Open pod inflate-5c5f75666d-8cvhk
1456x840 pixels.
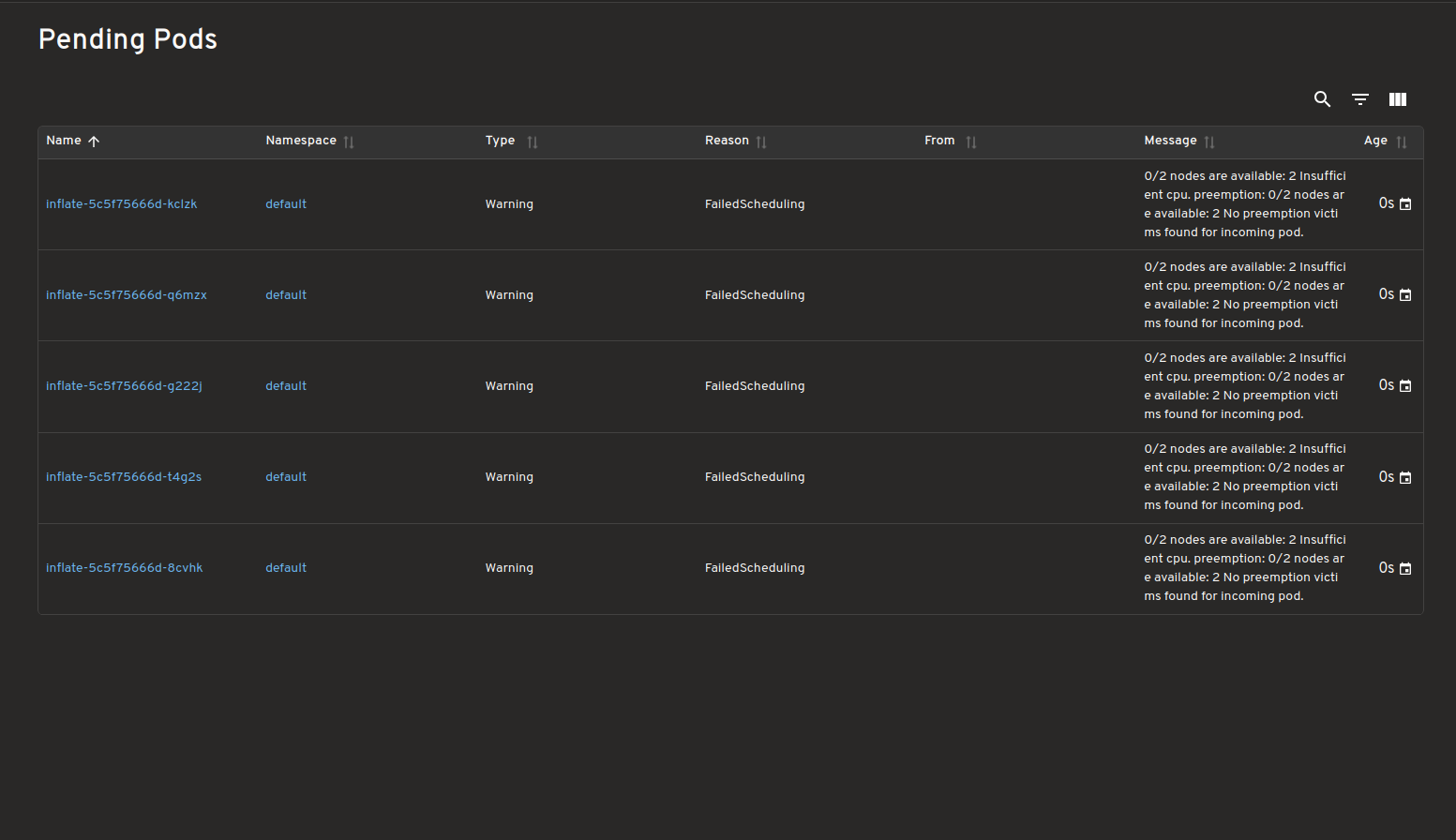(x=124, y=567)
